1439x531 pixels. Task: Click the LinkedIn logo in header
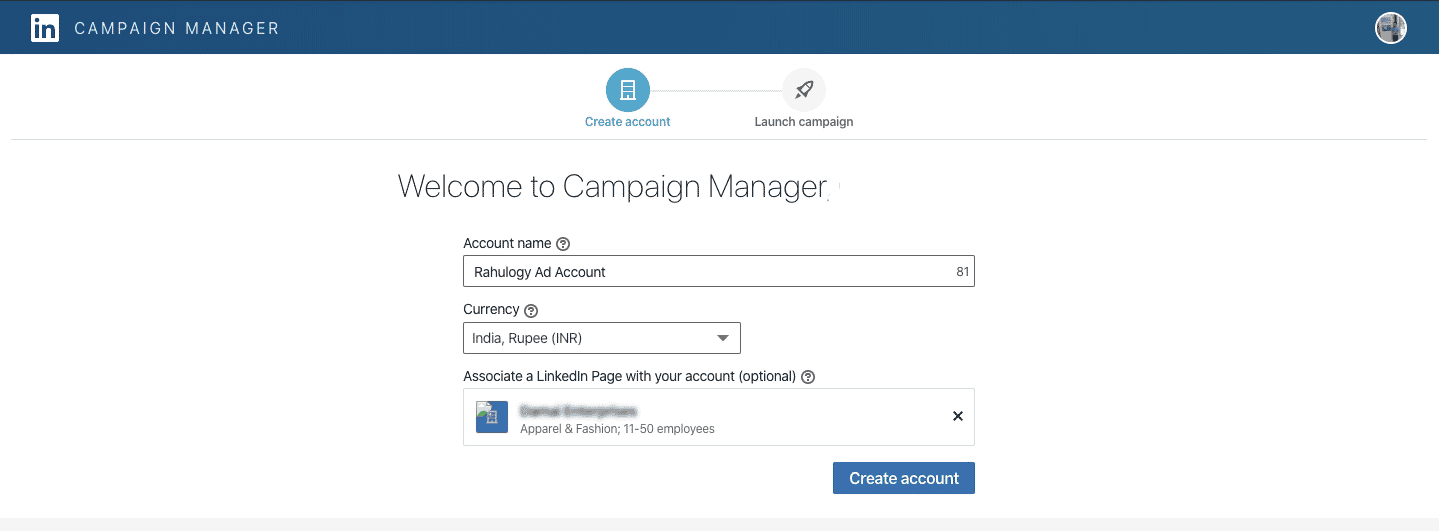click(45, 28)
